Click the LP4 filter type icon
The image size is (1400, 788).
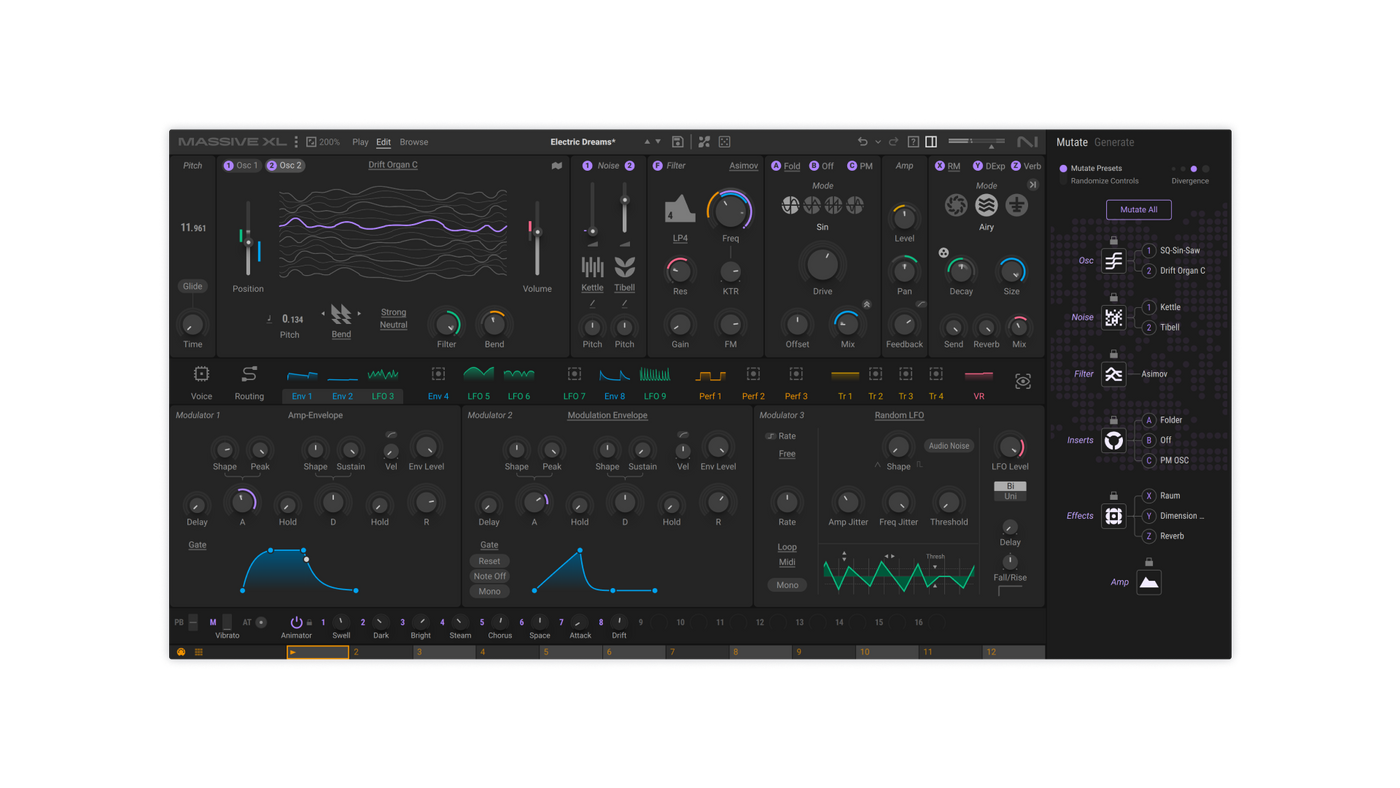click(680, 210)
